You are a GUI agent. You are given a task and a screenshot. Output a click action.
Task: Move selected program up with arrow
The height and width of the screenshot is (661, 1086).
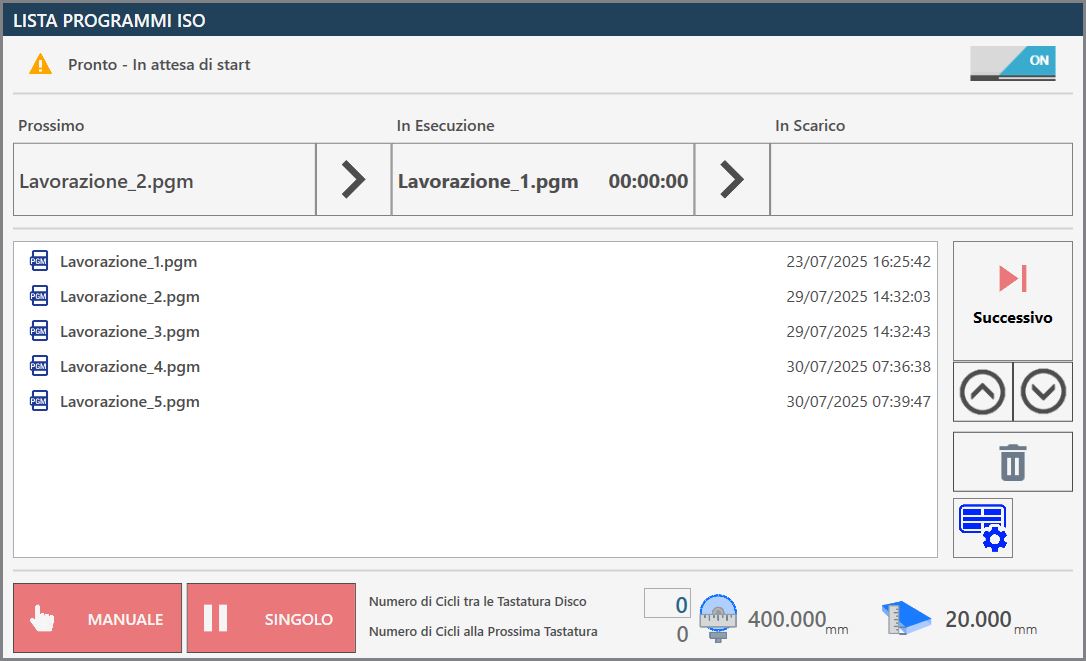tap(982, 391)
